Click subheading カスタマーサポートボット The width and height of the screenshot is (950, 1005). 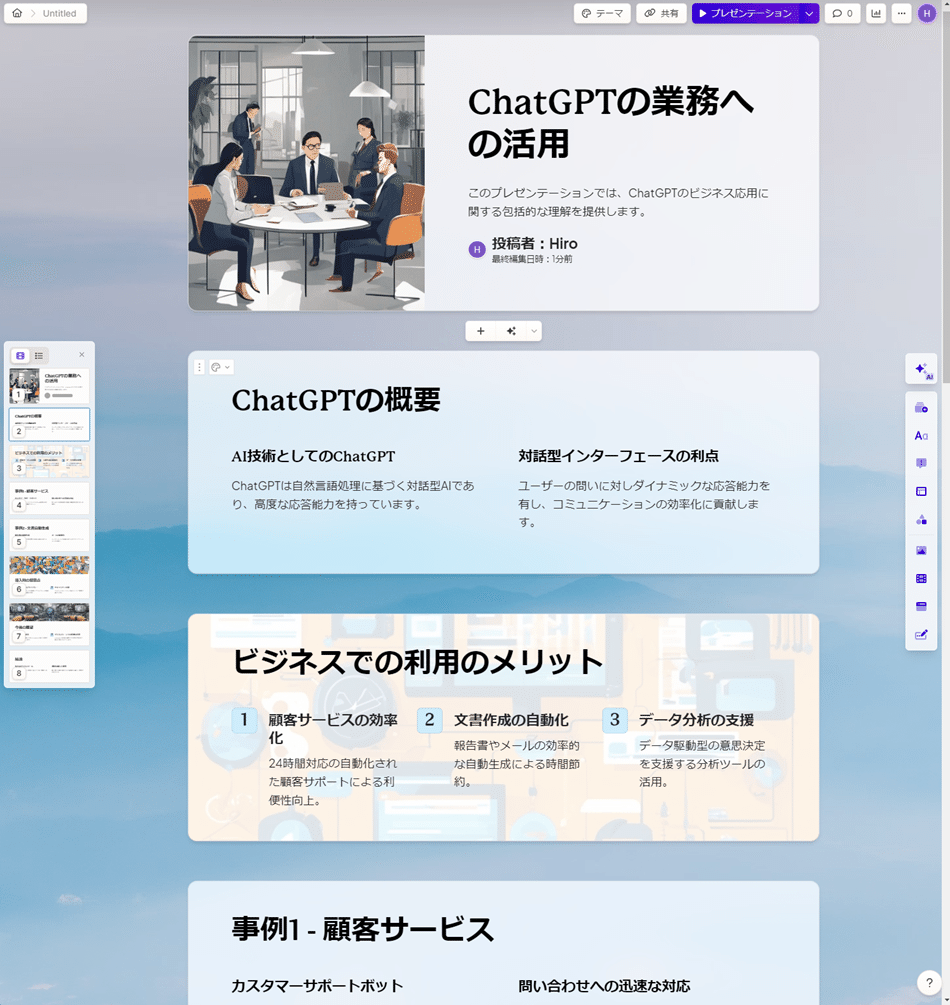pos(317,986)
